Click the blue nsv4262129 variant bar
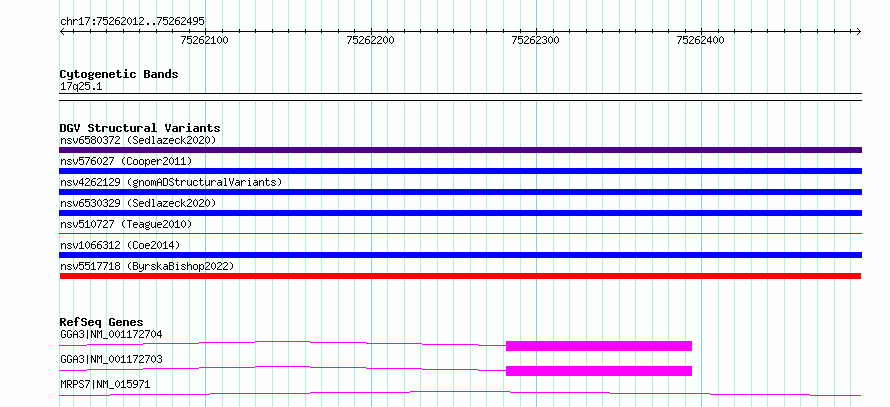This screenshot has height=407, width=890. click(x=460, y=192)
